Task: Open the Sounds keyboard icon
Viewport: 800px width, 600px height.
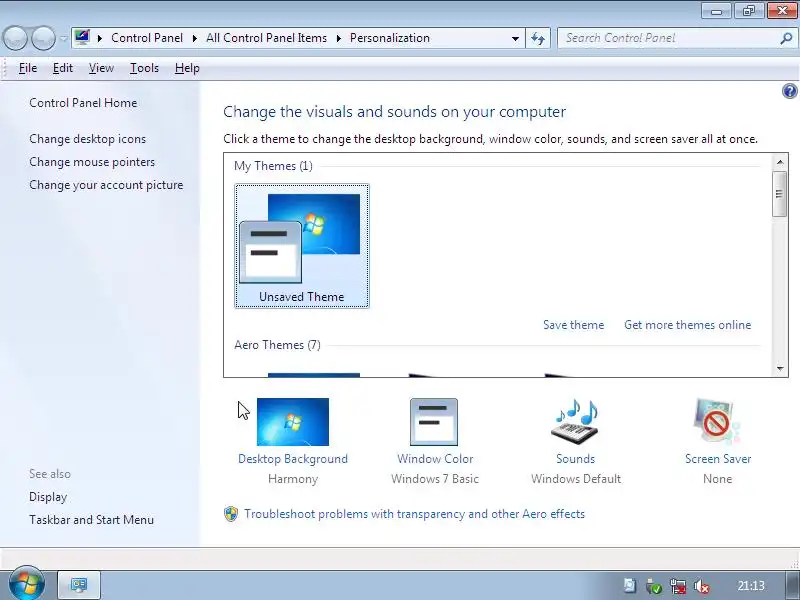Action: click(x=575, y=422)
